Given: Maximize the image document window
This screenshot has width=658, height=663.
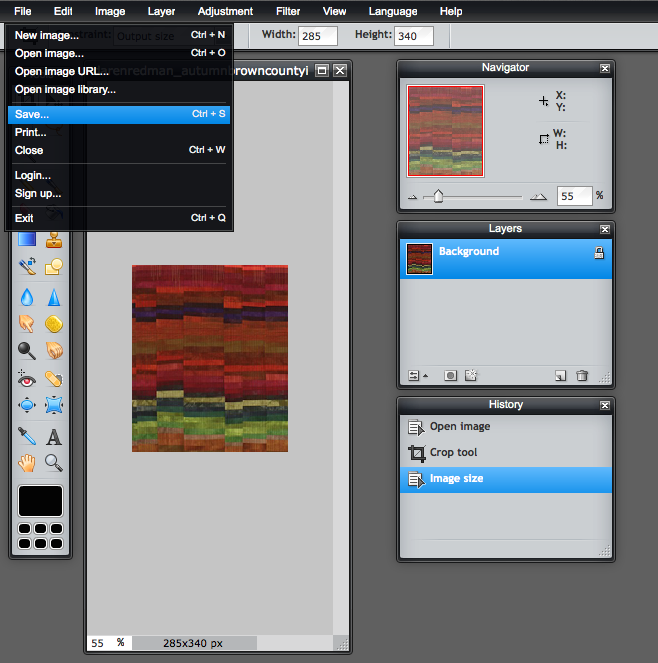Looking at the screenshot, I should (x=322, y=71).
